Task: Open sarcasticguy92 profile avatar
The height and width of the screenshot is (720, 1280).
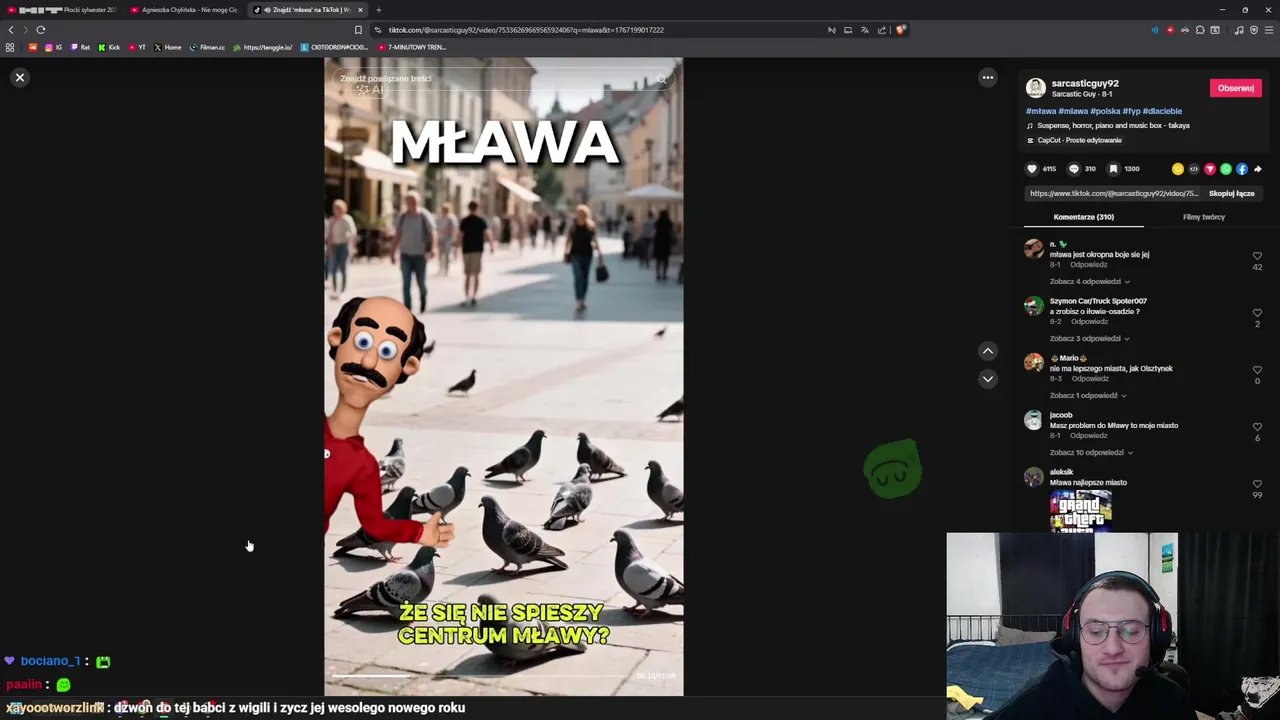Action: (x=1036, y=88)
